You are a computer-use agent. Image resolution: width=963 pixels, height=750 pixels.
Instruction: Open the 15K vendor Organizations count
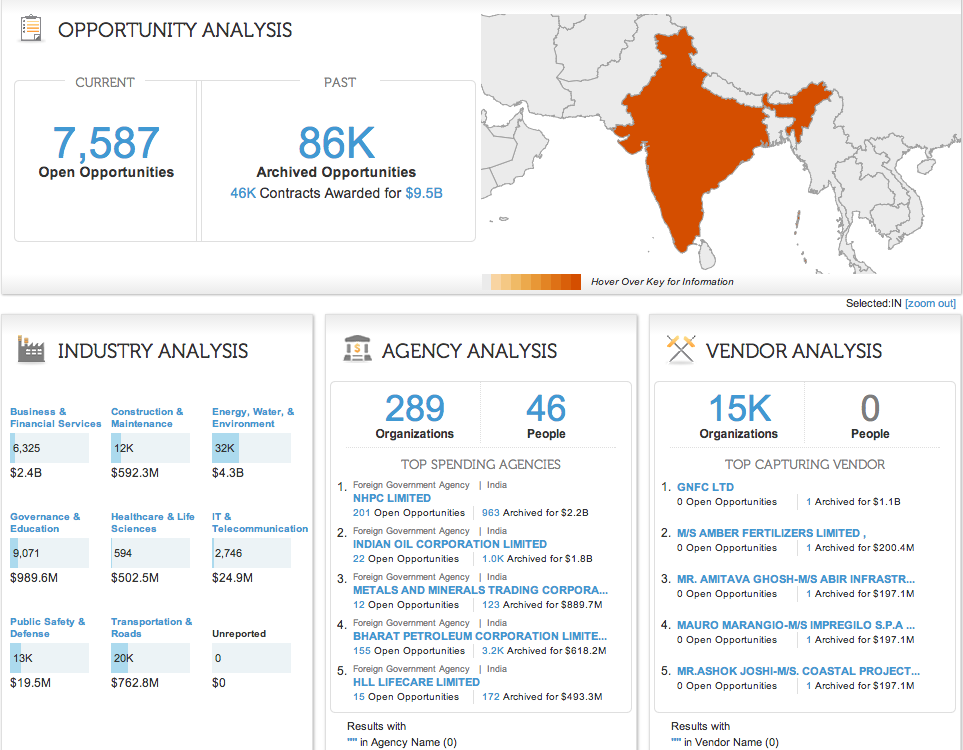click(x=739, y=408)
